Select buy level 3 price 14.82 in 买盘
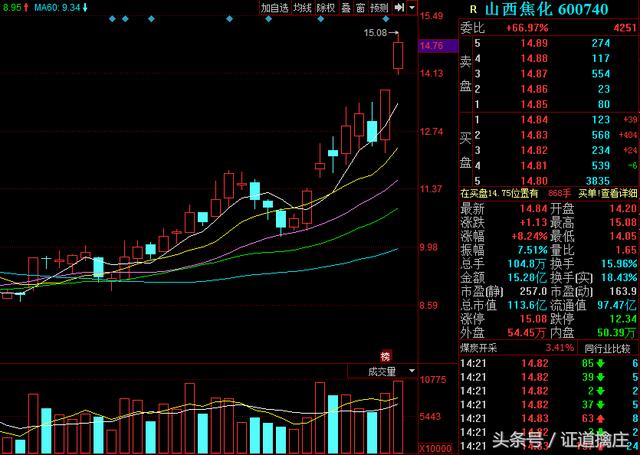Viewport: 640px width, 455px height. (x=534, y=150)
